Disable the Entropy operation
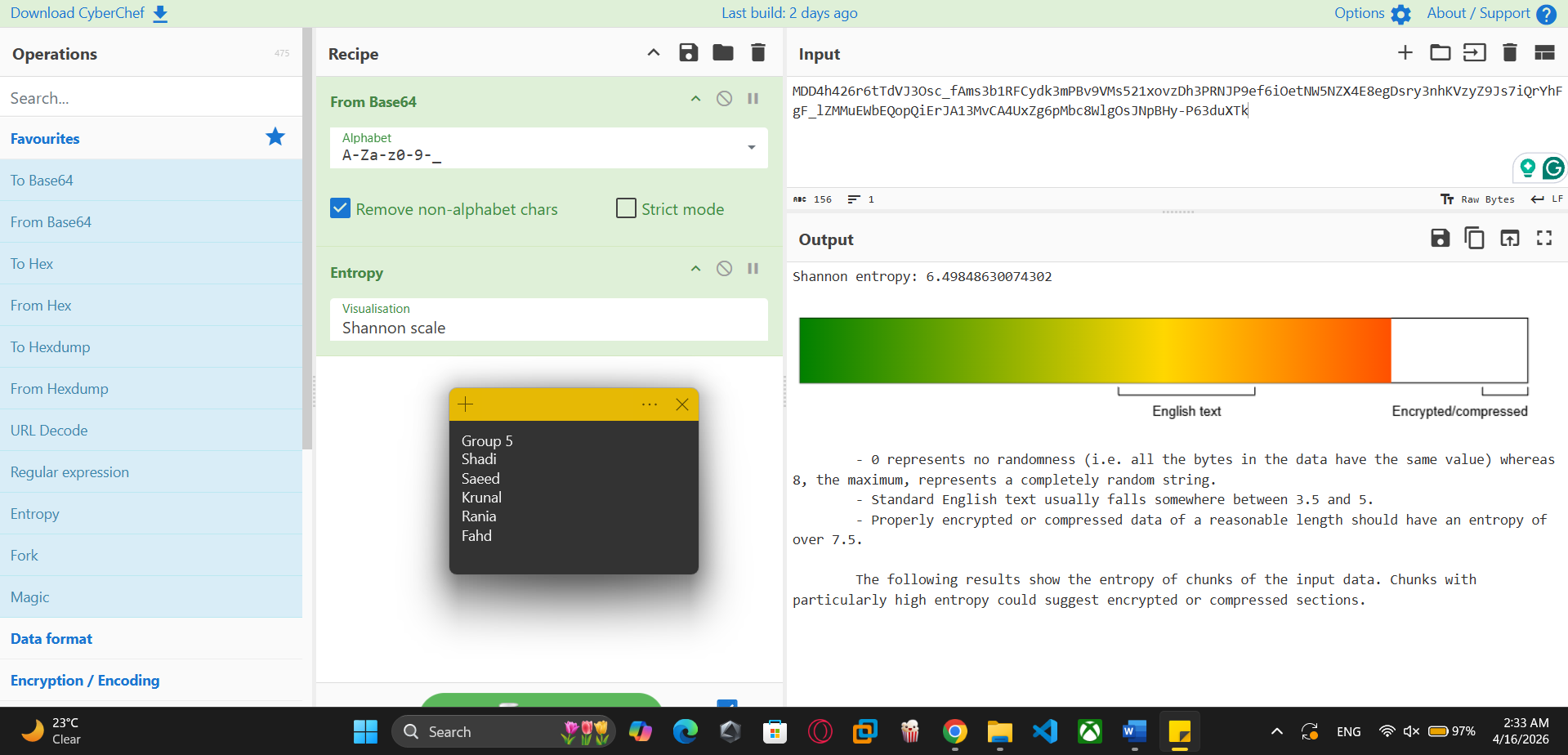Image resolution: width=1568 pixels, height=755 pixels. 724,269
